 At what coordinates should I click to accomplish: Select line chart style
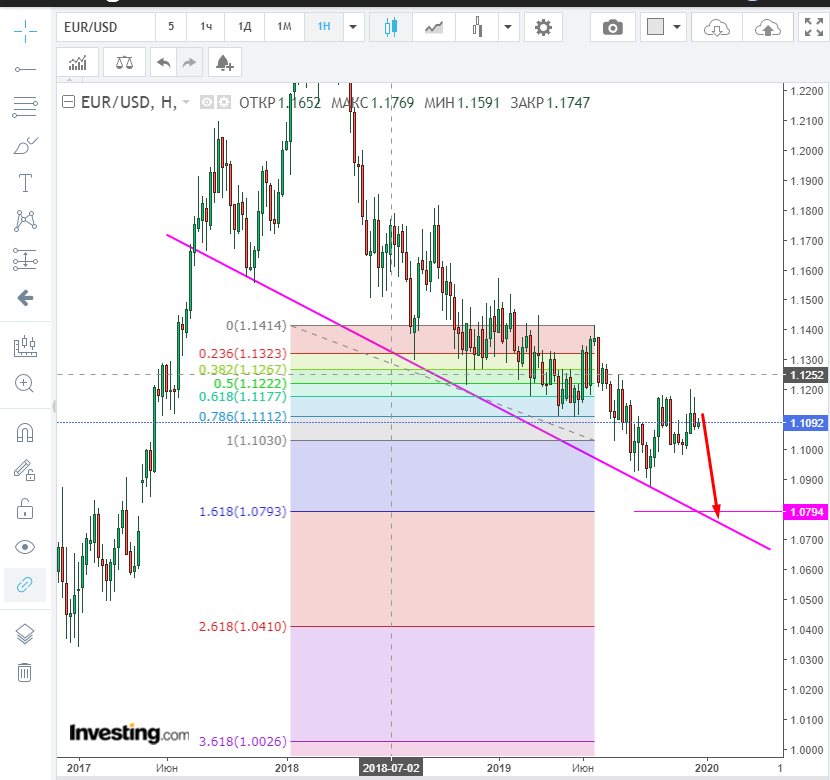(x=434, y=27)
